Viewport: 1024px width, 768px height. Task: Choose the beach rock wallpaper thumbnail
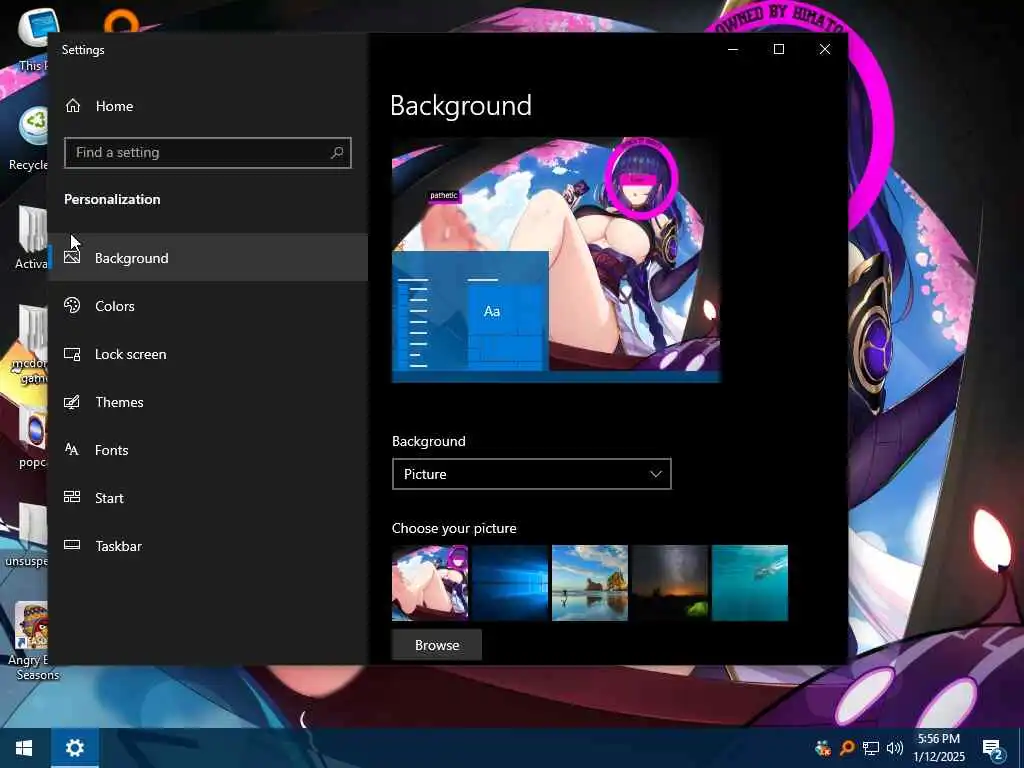tap(590, 583)
